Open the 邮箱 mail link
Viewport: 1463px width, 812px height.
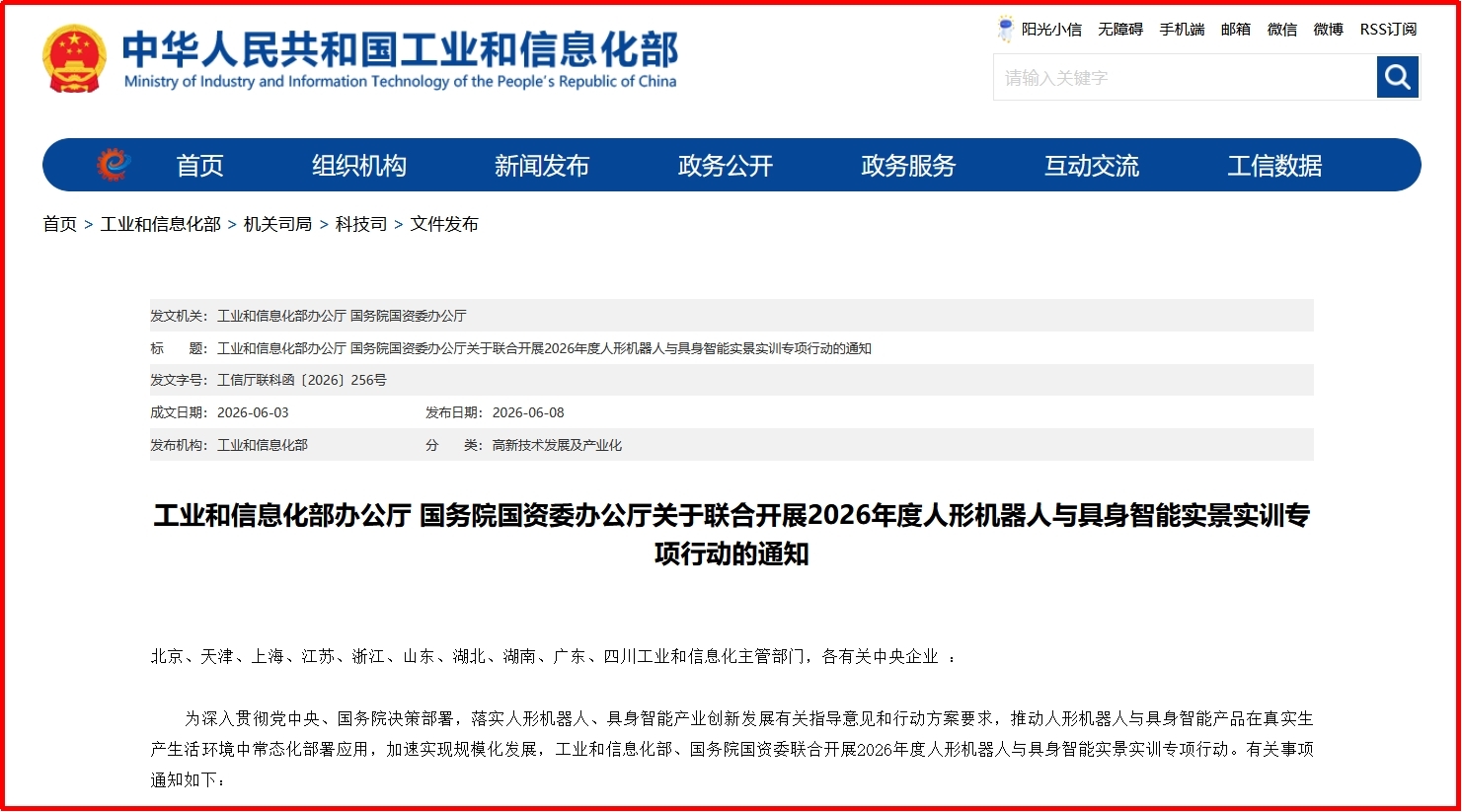[x=1236, y=30]
